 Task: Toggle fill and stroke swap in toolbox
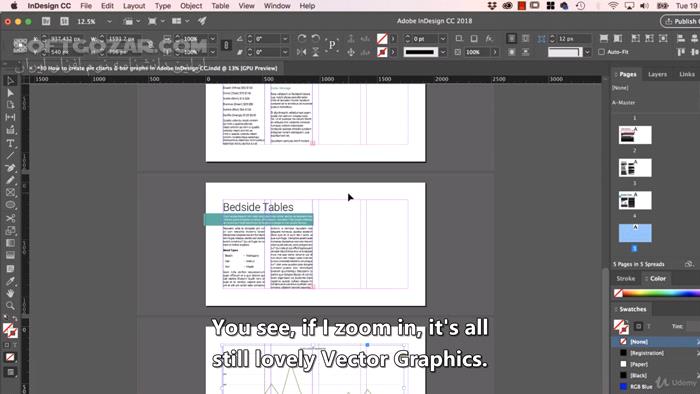[x=15, y=319]
